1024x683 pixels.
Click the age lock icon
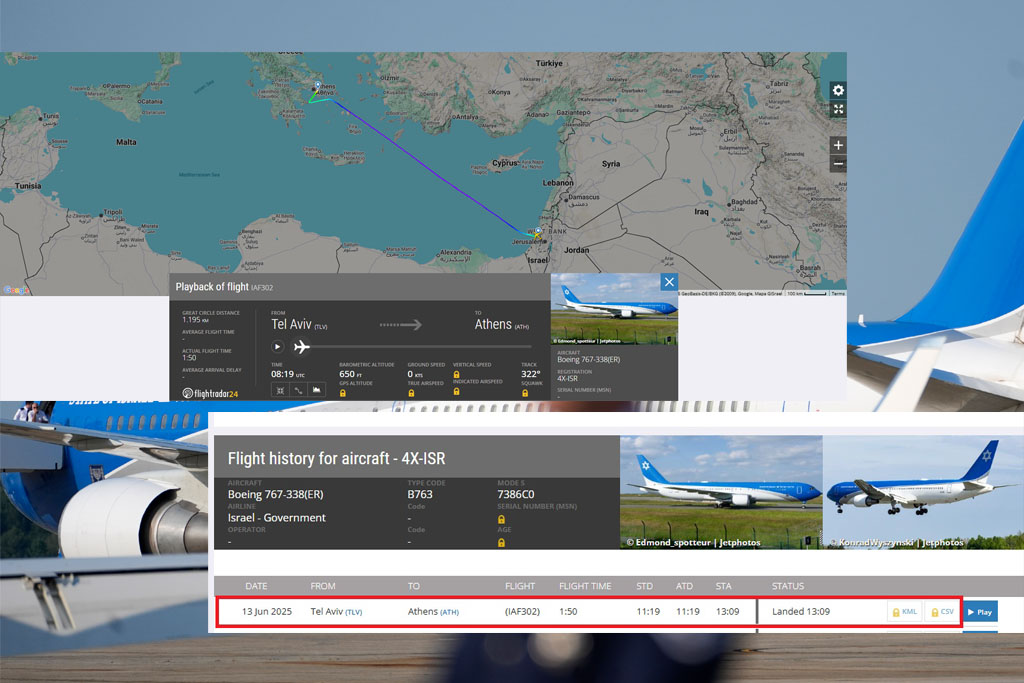(502, 543)
